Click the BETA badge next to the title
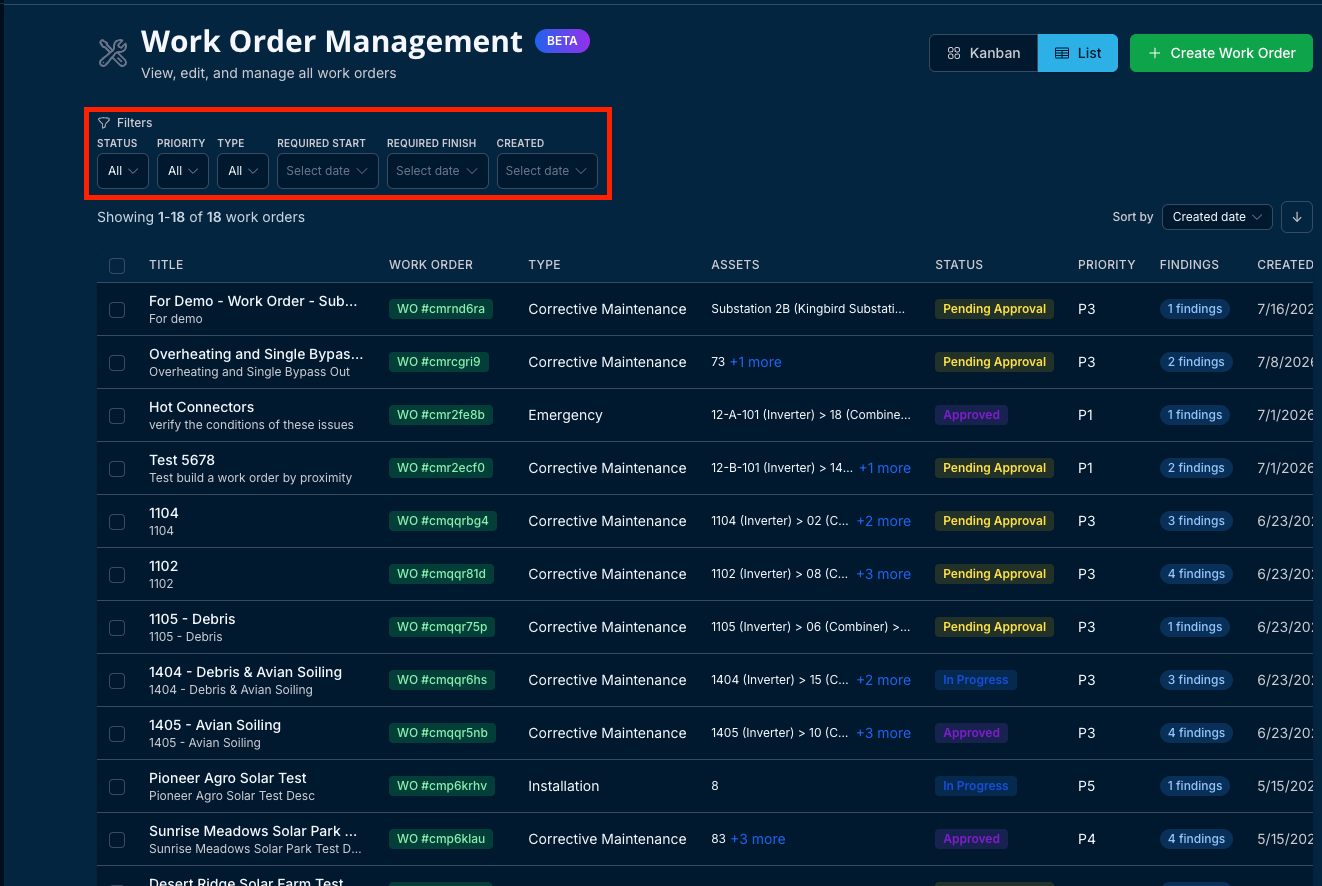This screenshot has width=1322, height=886. coord(562,41)
